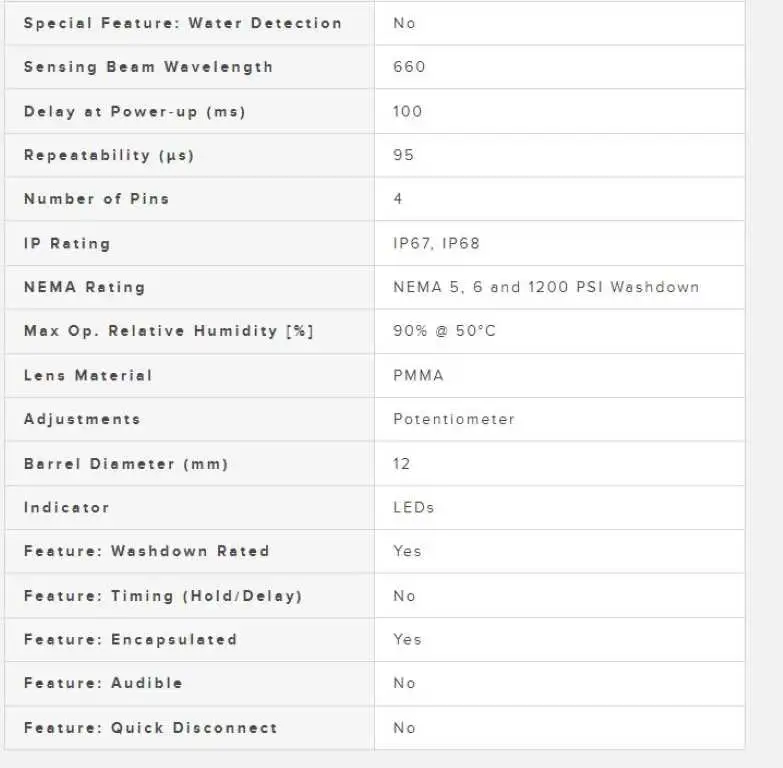Select the "Barrel Diameter (mm)" label
783x768 pixels.
click(126, 464)
